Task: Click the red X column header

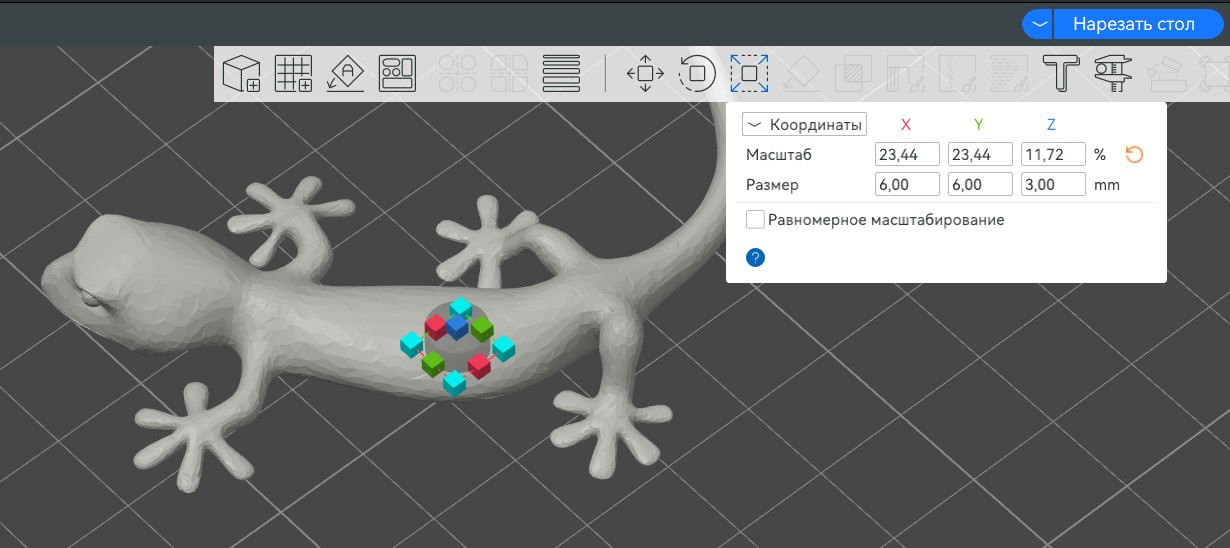Action: [906, 125]
